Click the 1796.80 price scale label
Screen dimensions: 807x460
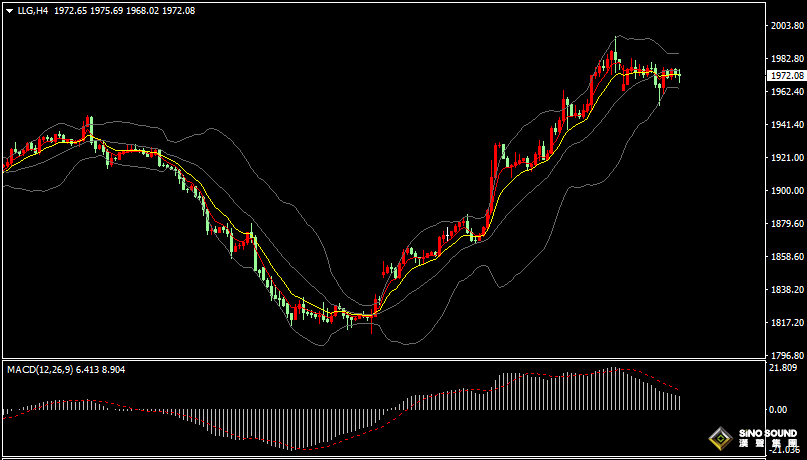tap(786, 355)
